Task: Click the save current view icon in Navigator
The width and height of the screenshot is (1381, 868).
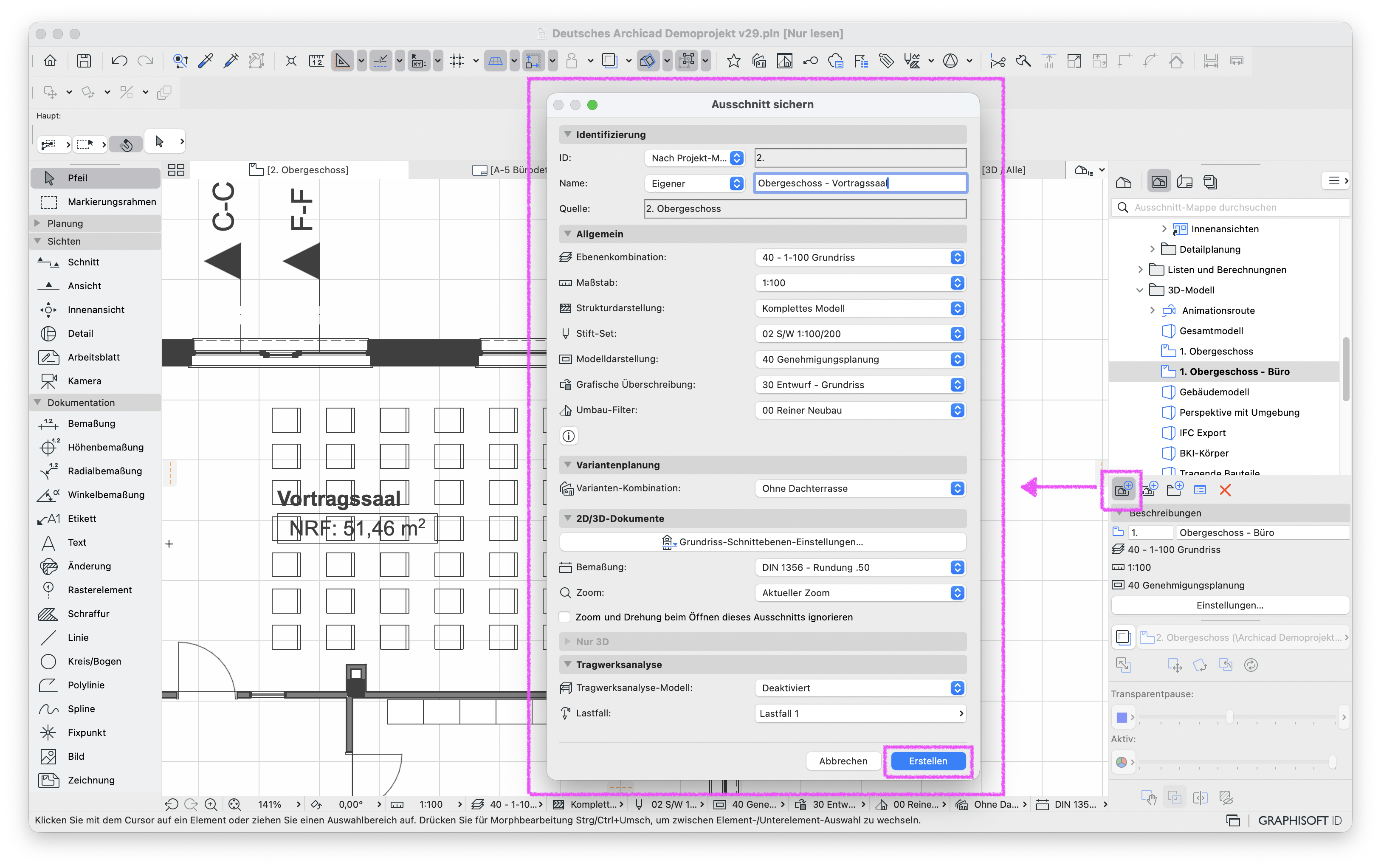Action: click(x=1123, y=490)
